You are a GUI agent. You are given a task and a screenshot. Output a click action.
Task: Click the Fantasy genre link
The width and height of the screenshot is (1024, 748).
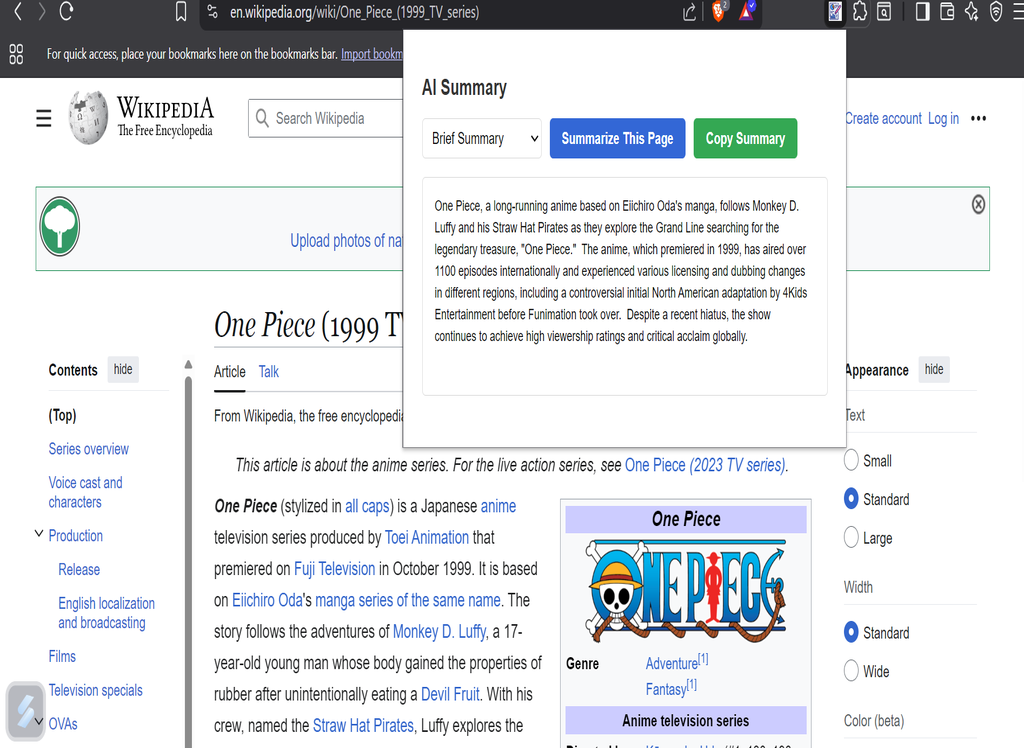[x=666, y=689]
